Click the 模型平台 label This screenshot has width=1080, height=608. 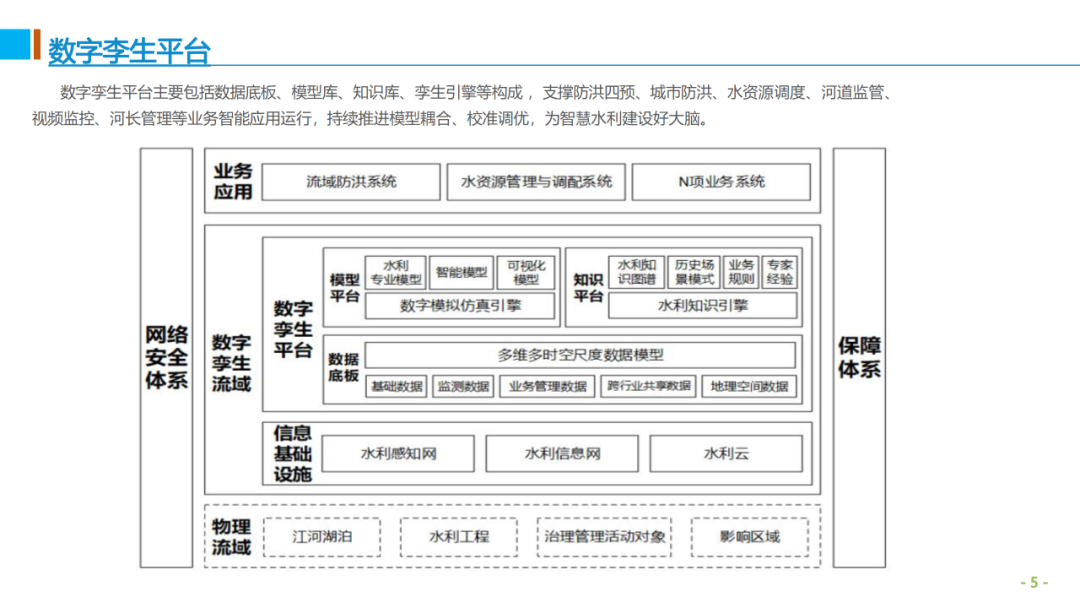coord(344,288)
